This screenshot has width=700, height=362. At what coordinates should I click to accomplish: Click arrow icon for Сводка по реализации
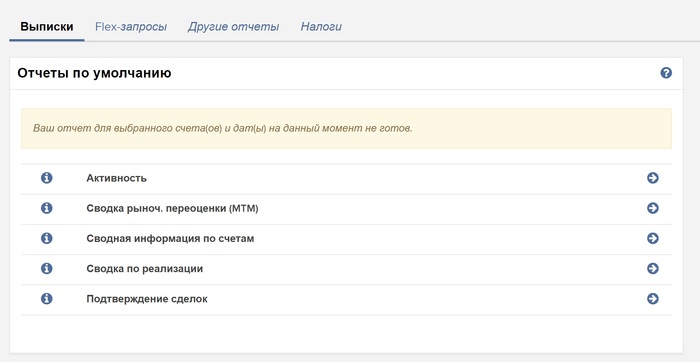pyautogui.click(x=653, y=268)
